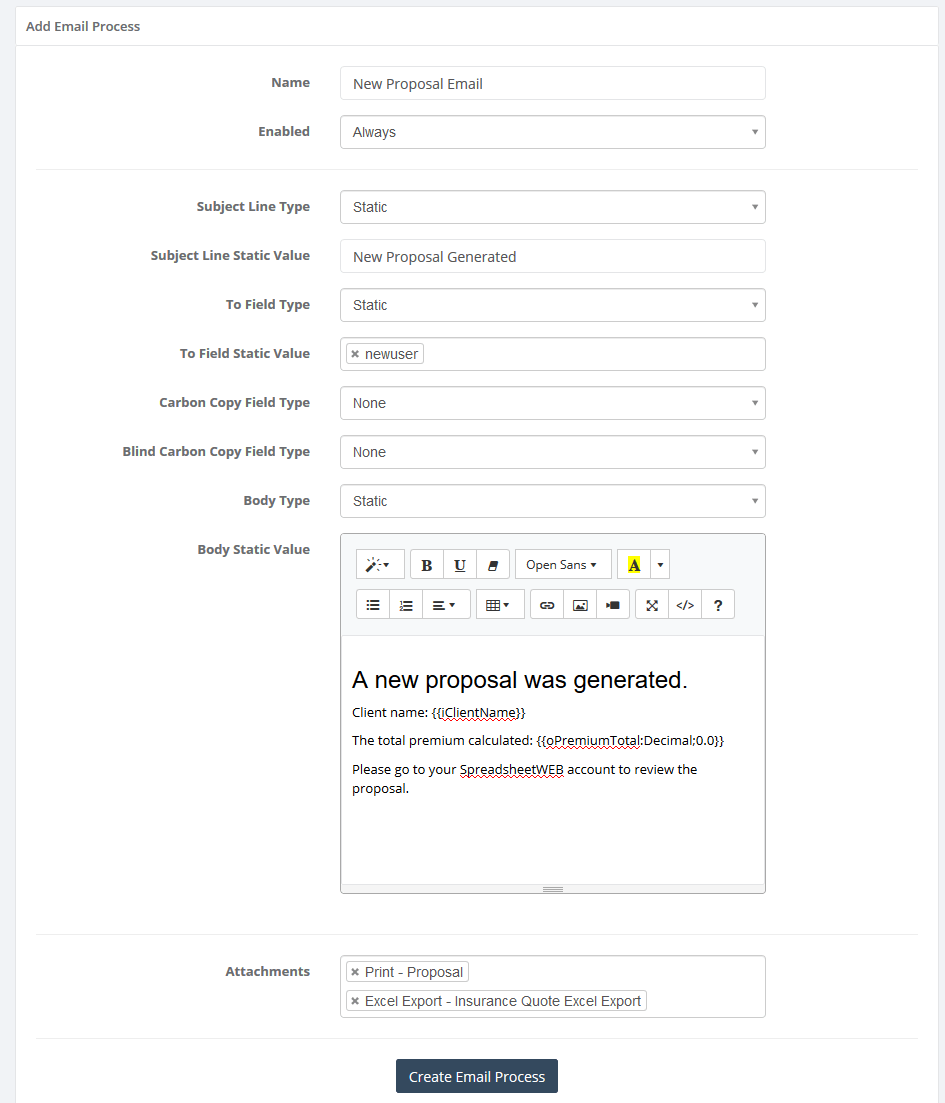Toggle underline formatting in the body editor
This screenshot has width=945, height=1103.
pyautogui.click(x=459, y=564)
